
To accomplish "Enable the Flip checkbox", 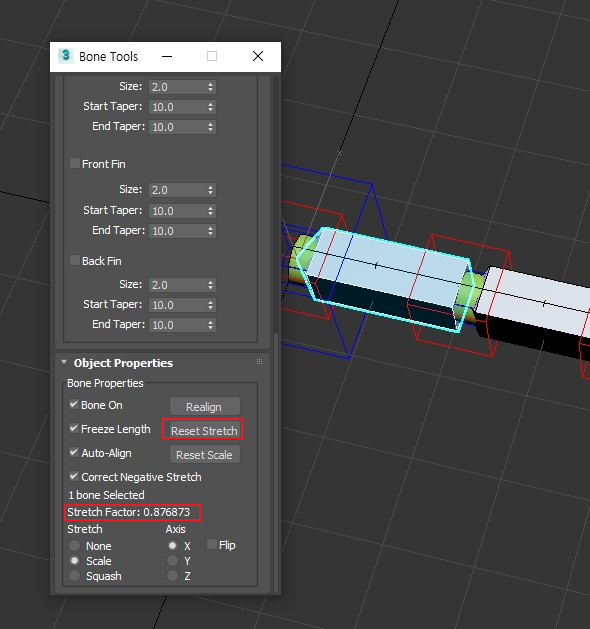I will pyautogui.click(x=211, y=544).
